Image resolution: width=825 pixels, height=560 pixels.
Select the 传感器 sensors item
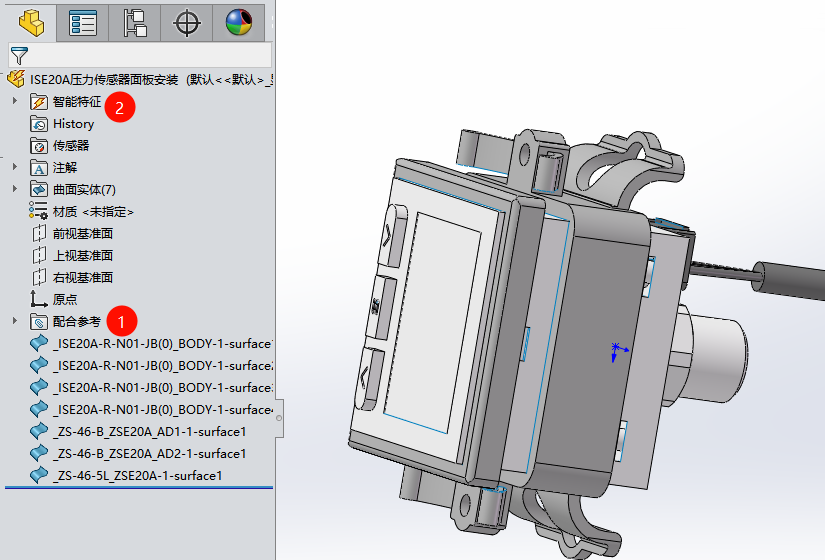pyautogui.click(x=70, y=146)
